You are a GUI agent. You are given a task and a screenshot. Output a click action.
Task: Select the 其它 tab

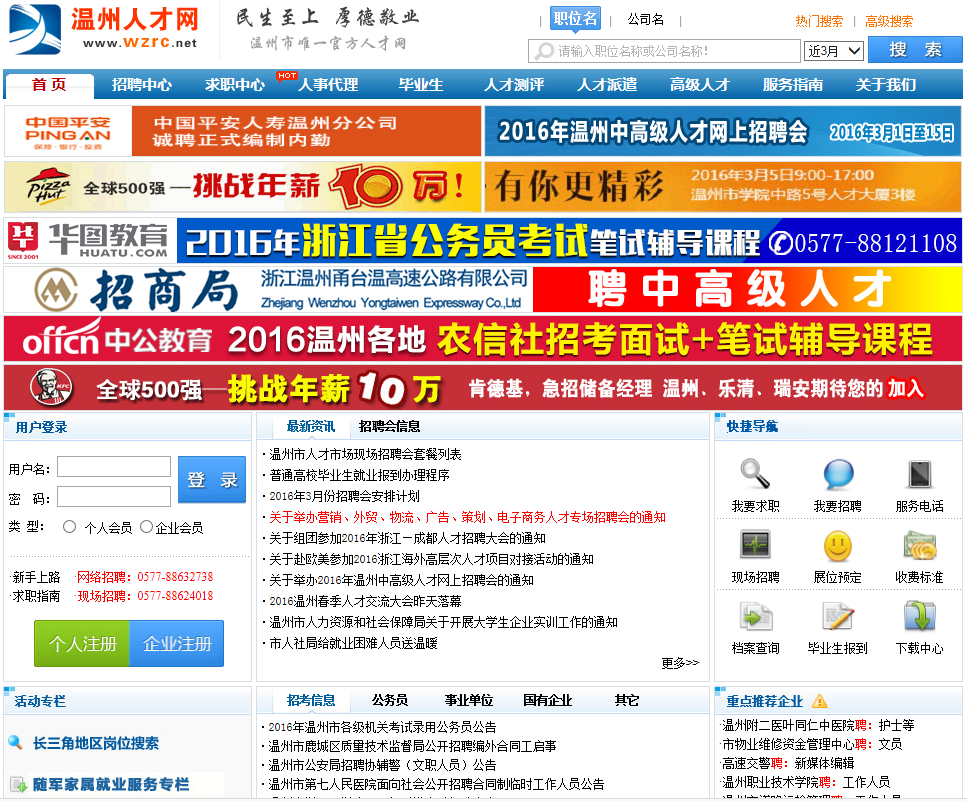pyautogui.click(x=627, y=700)
